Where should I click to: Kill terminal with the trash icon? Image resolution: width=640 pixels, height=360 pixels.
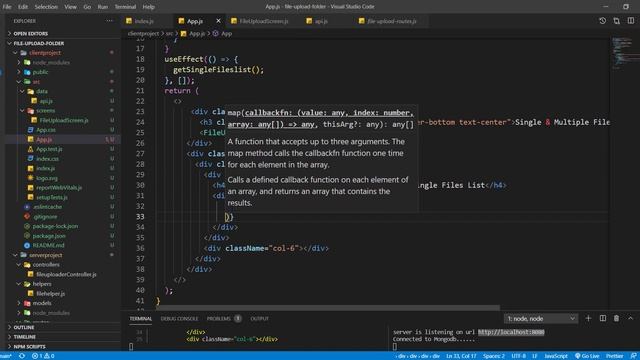[x=616, y=318]
